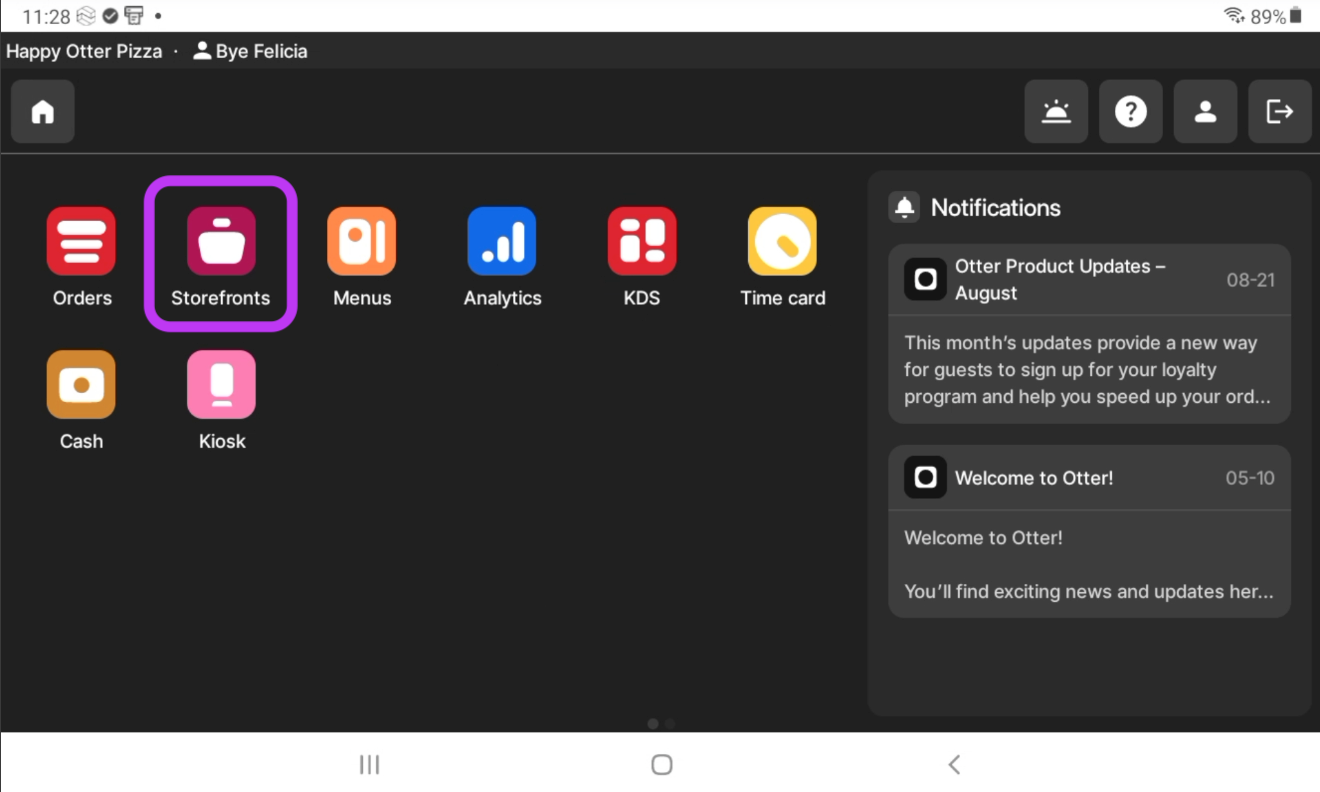
Task: Click the log out icon button
Action: coord(1280,112)
